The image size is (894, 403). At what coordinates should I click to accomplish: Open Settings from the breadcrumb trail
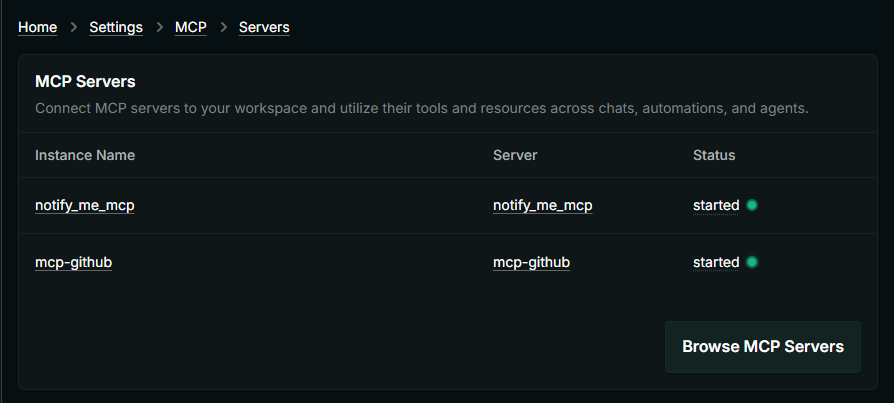pyautogui.click(x=116, y=27)
